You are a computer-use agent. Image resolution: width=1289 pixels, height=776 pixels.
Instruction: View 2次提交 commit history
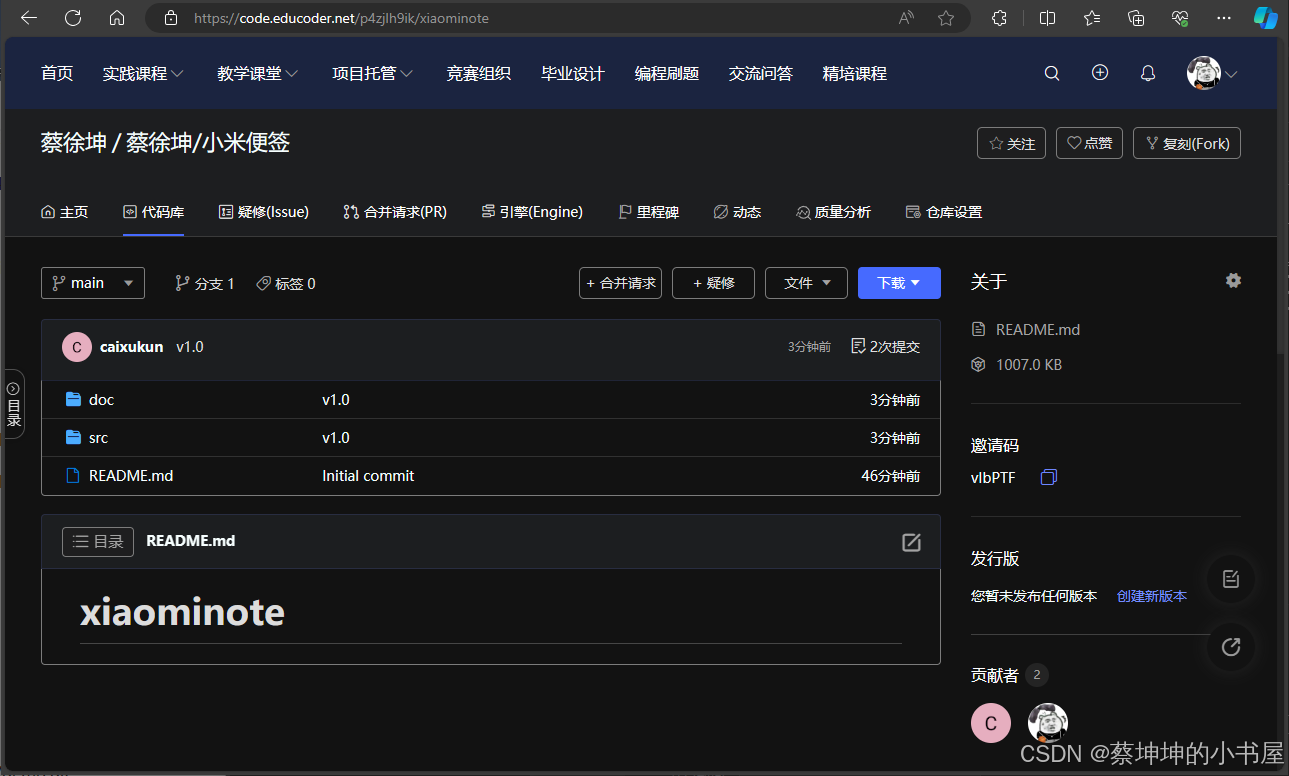(885, 347)
